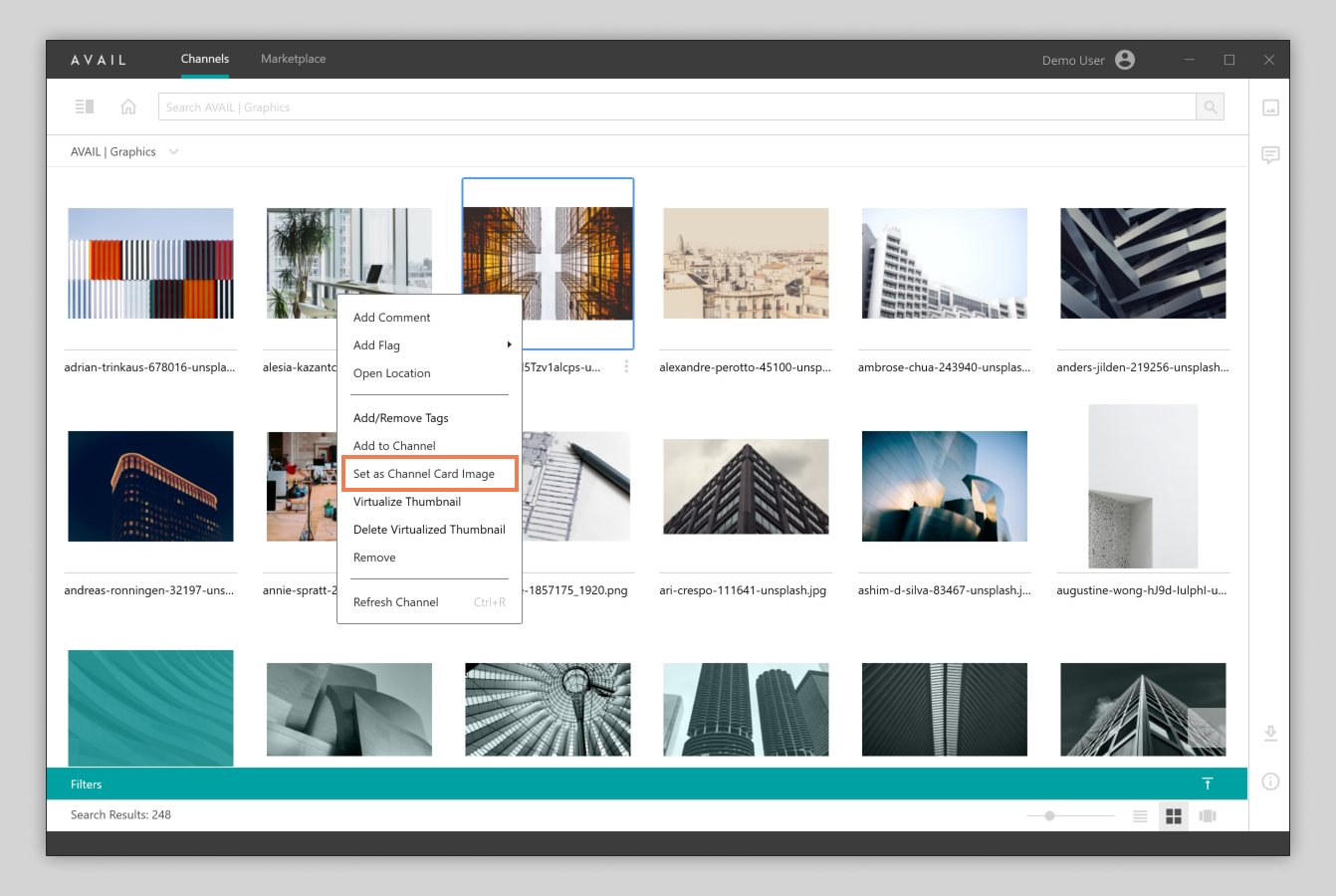Viewport: 1336px width, 896px height.
Task: Select the glass dome roof thumbnail
Action: [548, 709]
